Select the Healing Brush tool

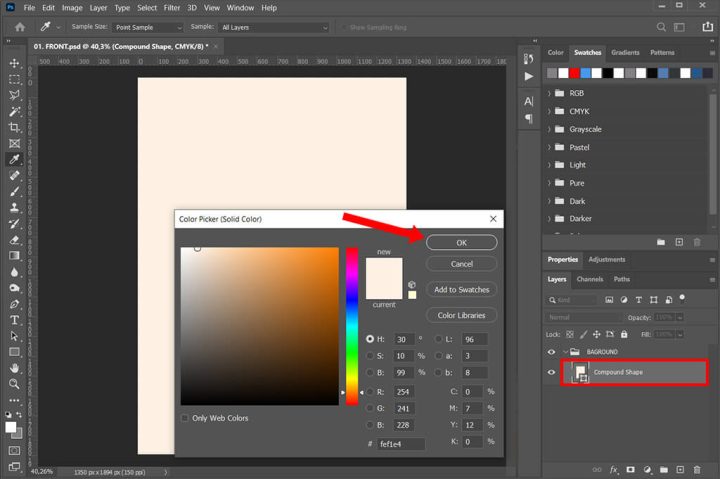point(14,175)
